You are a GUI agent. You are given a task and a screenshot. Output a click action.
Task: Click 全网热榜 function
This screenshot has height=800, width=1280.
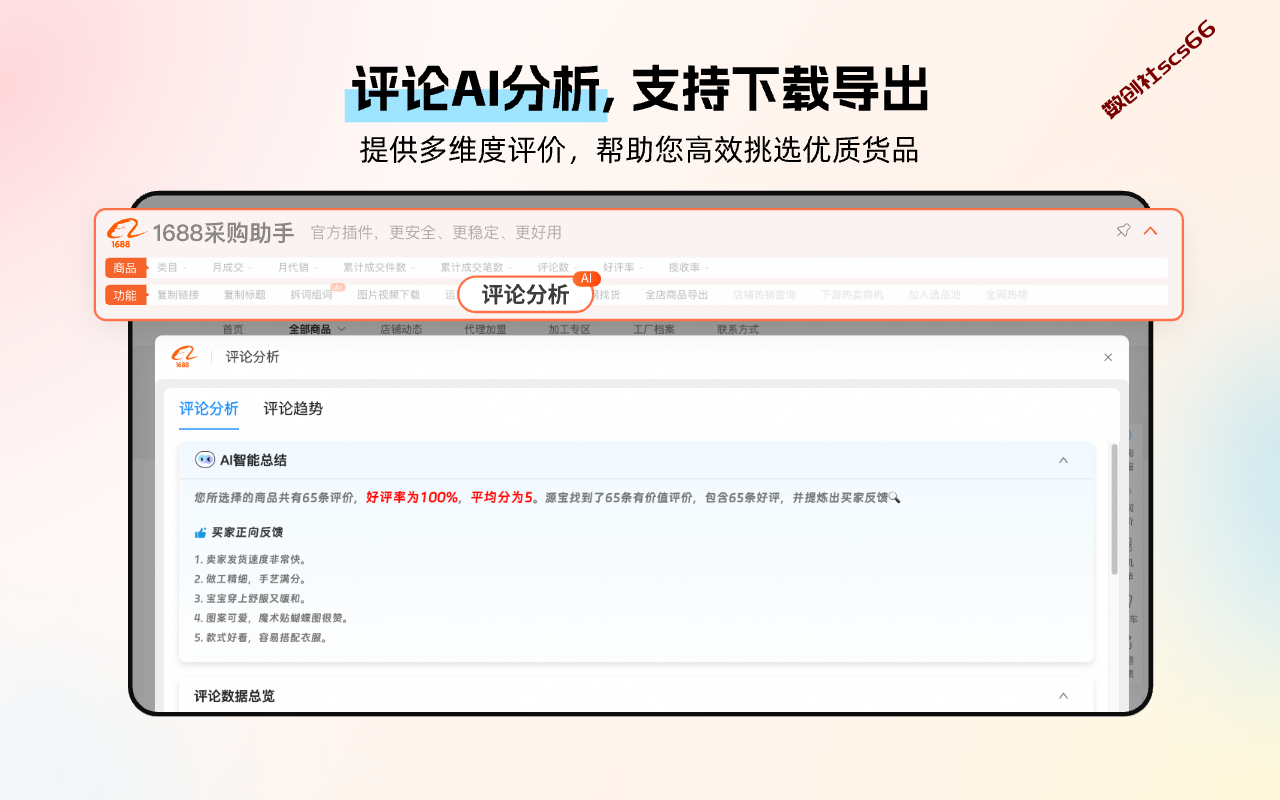1006,295
